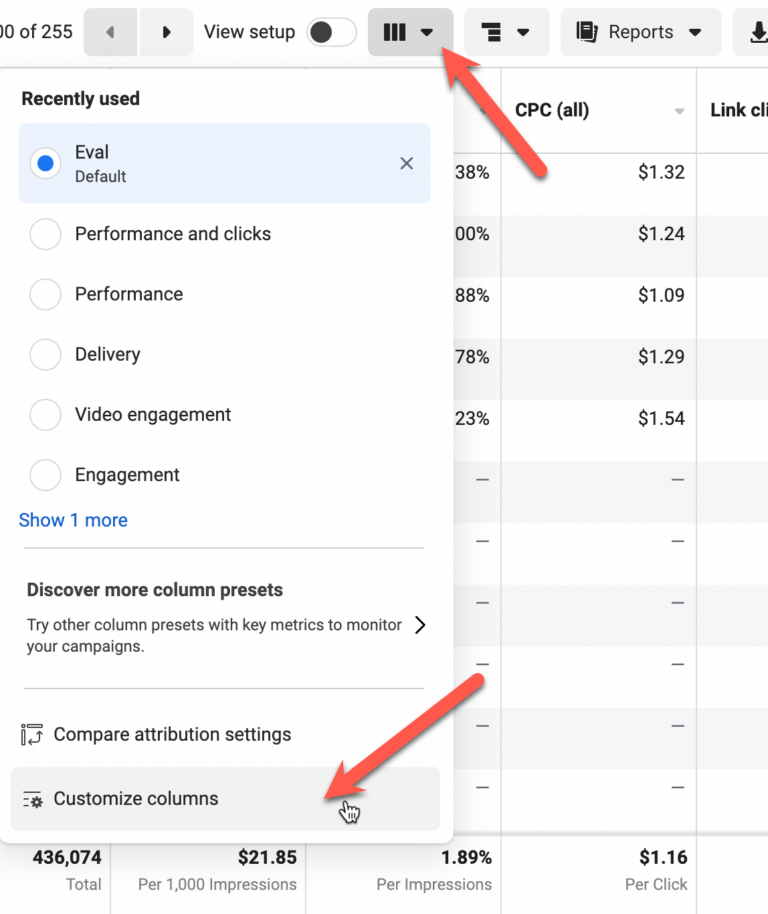Open the breakdown dropdown button

[x=506, y=32]
